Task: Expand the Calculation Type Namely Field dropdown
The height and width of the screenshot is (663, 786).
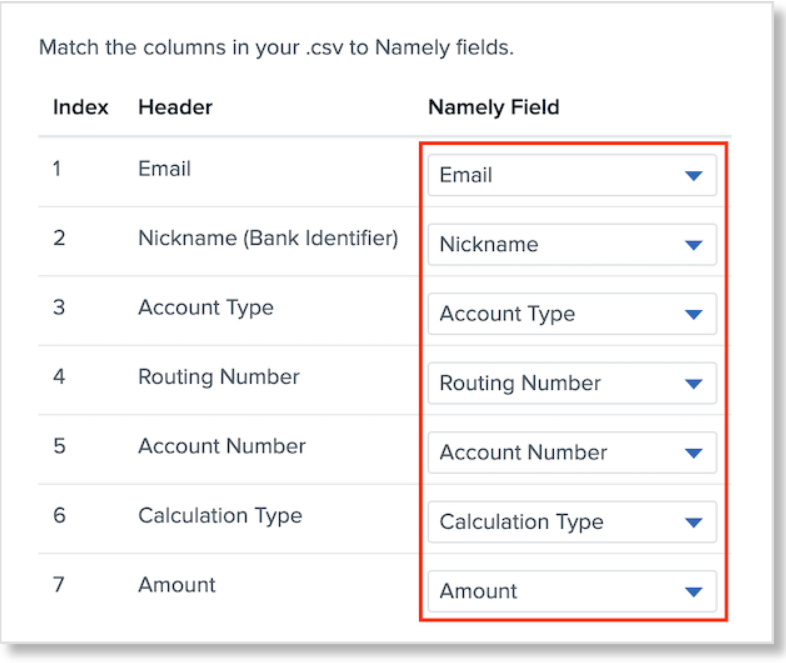Action: pos(572,522)
